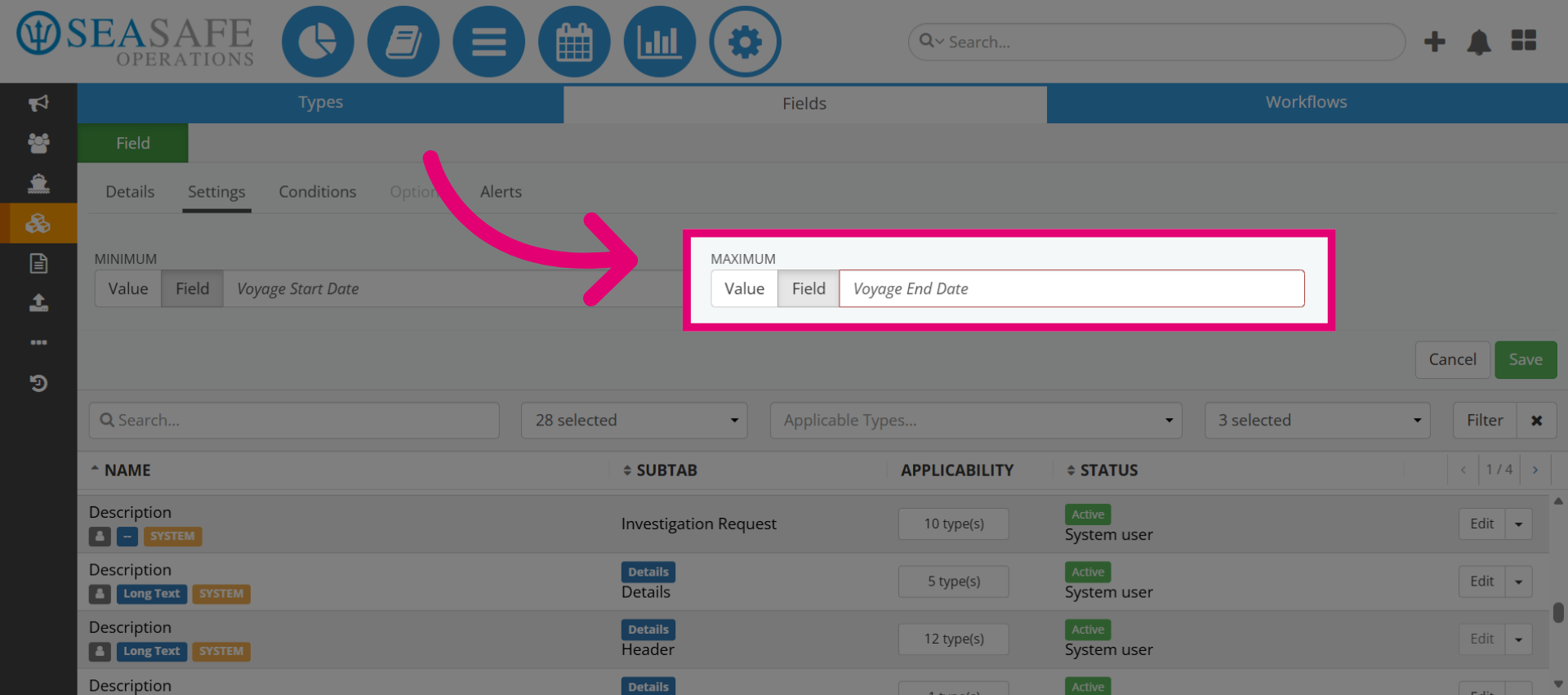This screenshot has height=695, width=1568.
Task: Focus the fields list Search box
Action: tap(294, 421)
